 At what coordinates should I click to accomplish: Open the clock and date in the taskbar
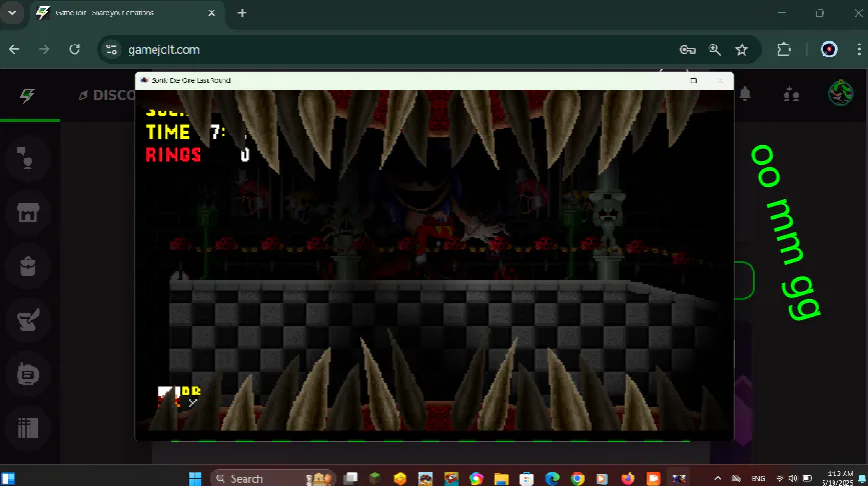click(x=840, y=478)
